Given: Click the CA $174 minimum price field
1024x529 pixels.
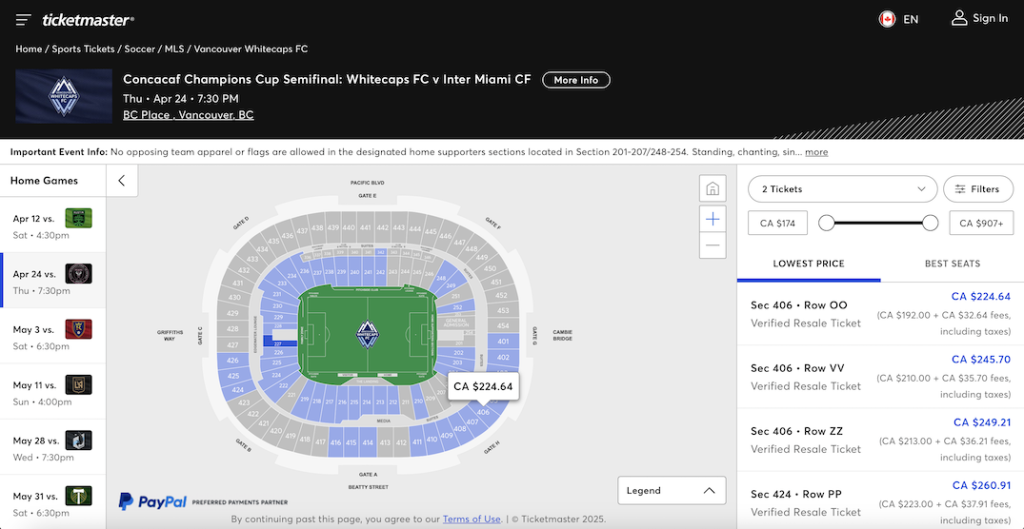Looking at the screenshot, I should (x=778, y=223).
